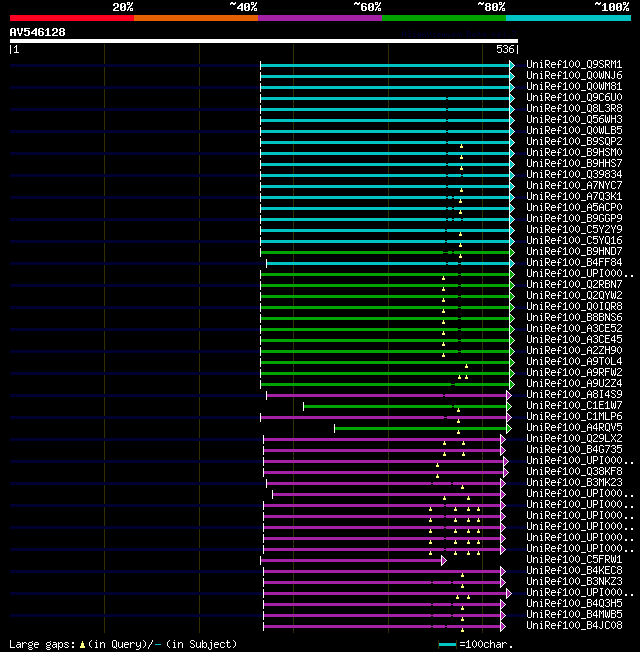Pick the UniRef100_B3MK23 hit label

coord(574,482)
